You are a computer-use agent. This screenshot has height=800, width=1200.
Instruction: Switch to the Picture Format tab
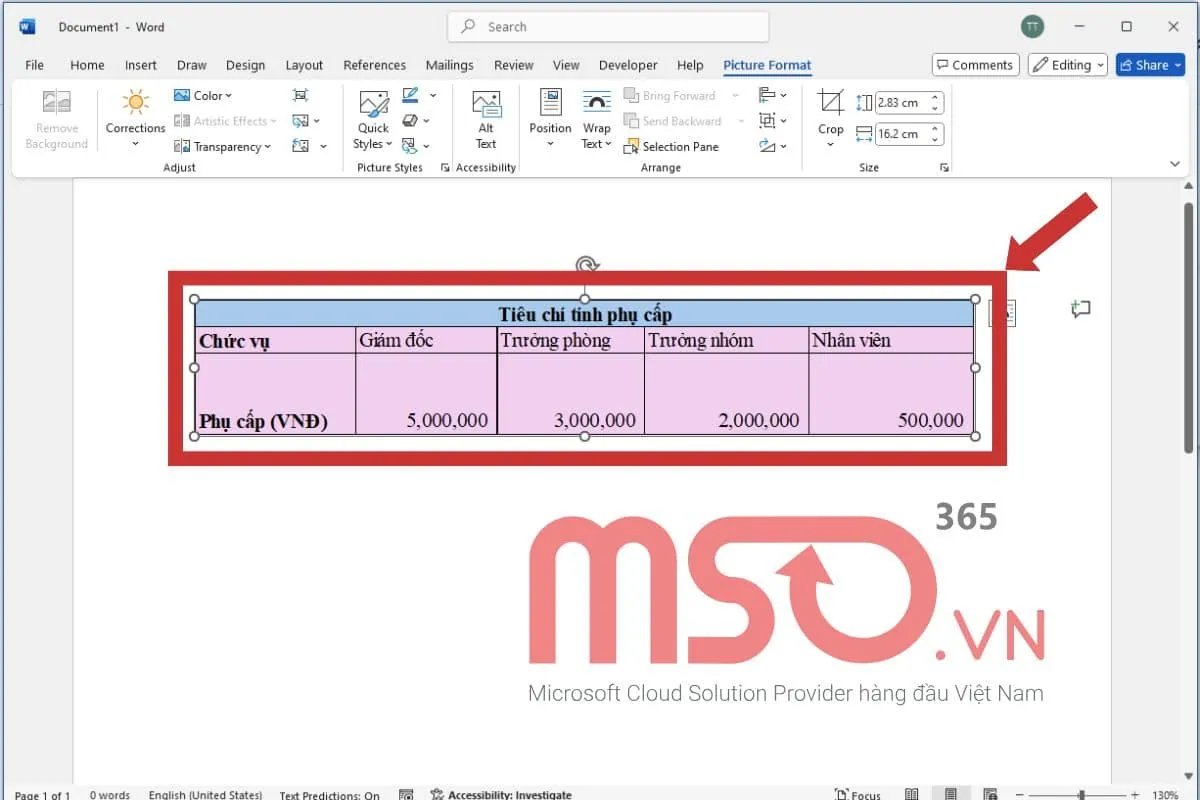[767, 65]
